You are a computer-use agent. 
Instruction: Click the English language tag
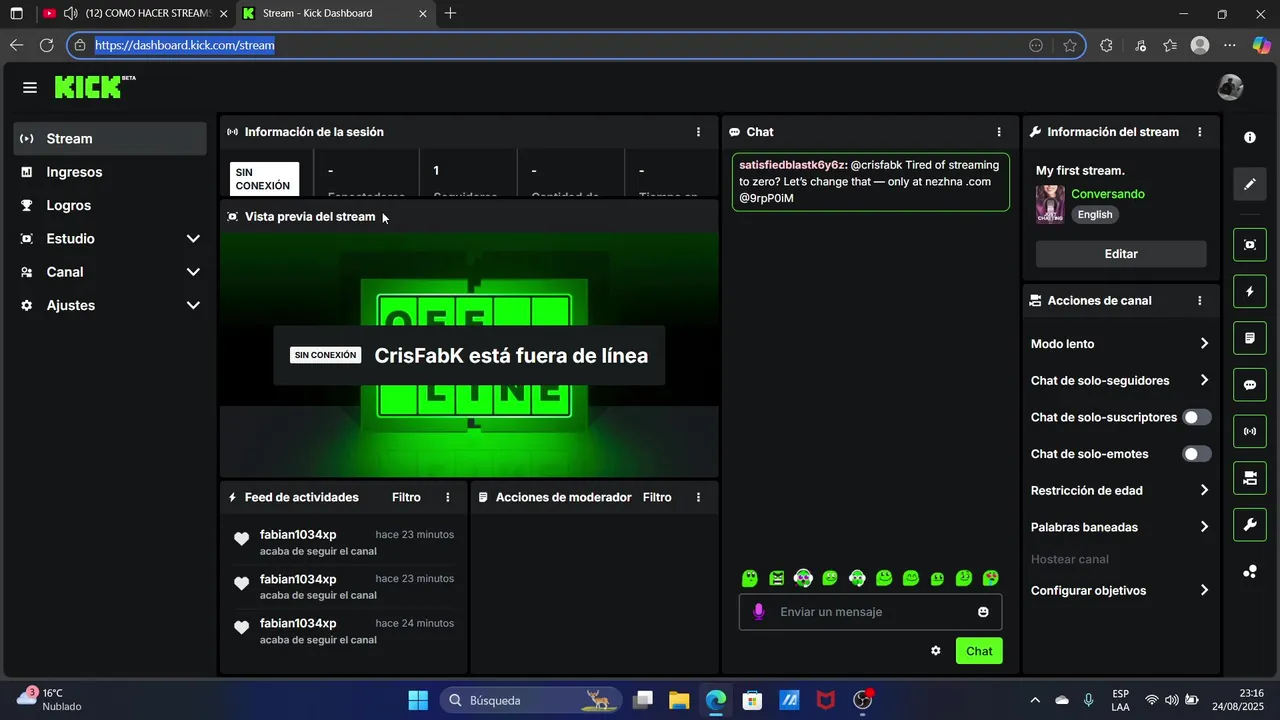coord(1095,215)
